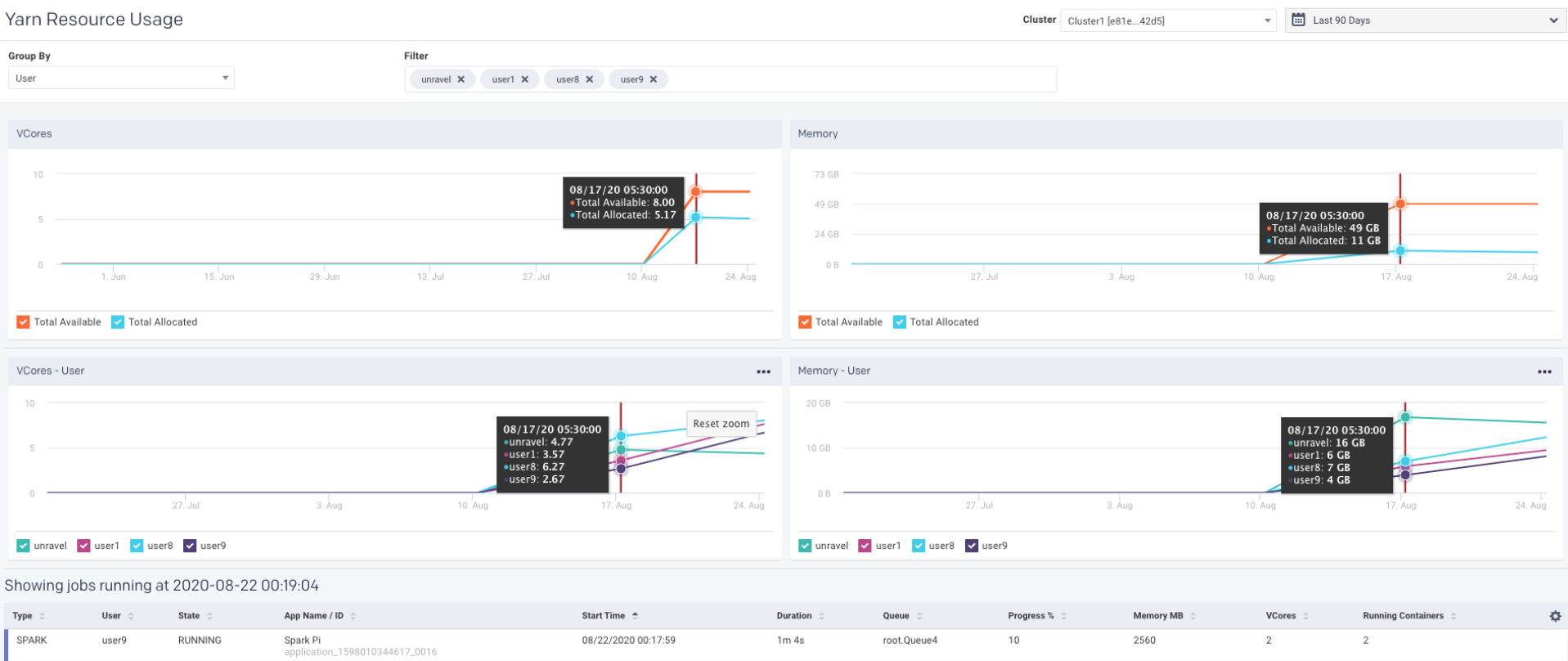
Task: Toggle Total Available in Memory chart
Action: point(805,322)
